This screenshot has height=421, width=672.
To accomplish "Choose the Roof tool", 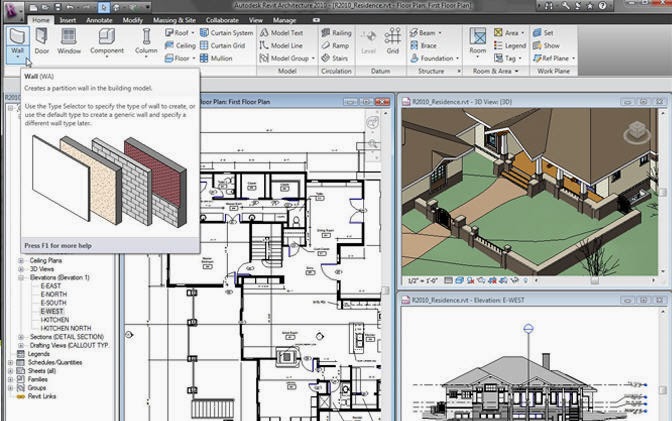I will click(x=177, y=33).
